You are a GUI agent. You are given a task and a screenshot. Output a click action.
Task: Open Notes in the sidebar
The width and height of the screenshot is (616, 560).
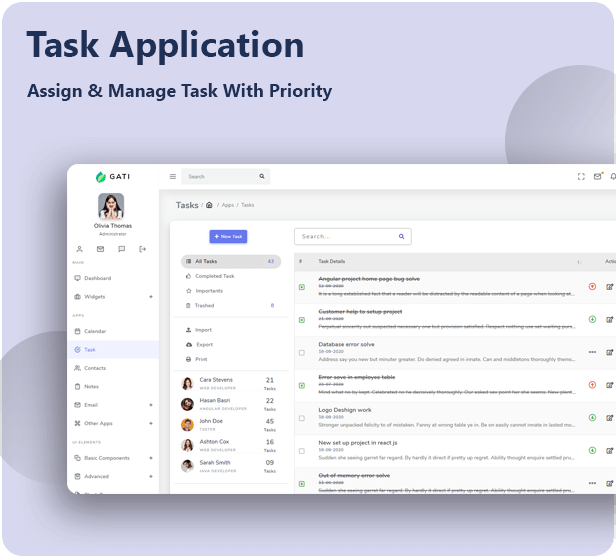[x=113, y=387]
